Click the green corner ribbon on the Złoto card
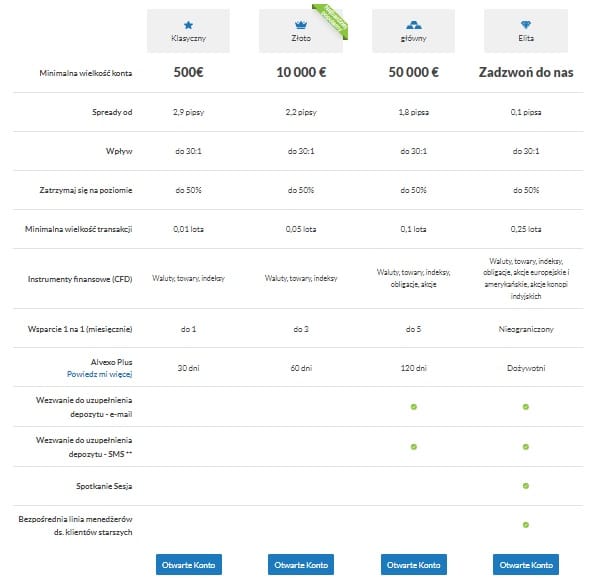597x588 pixels. coord(332,20)
